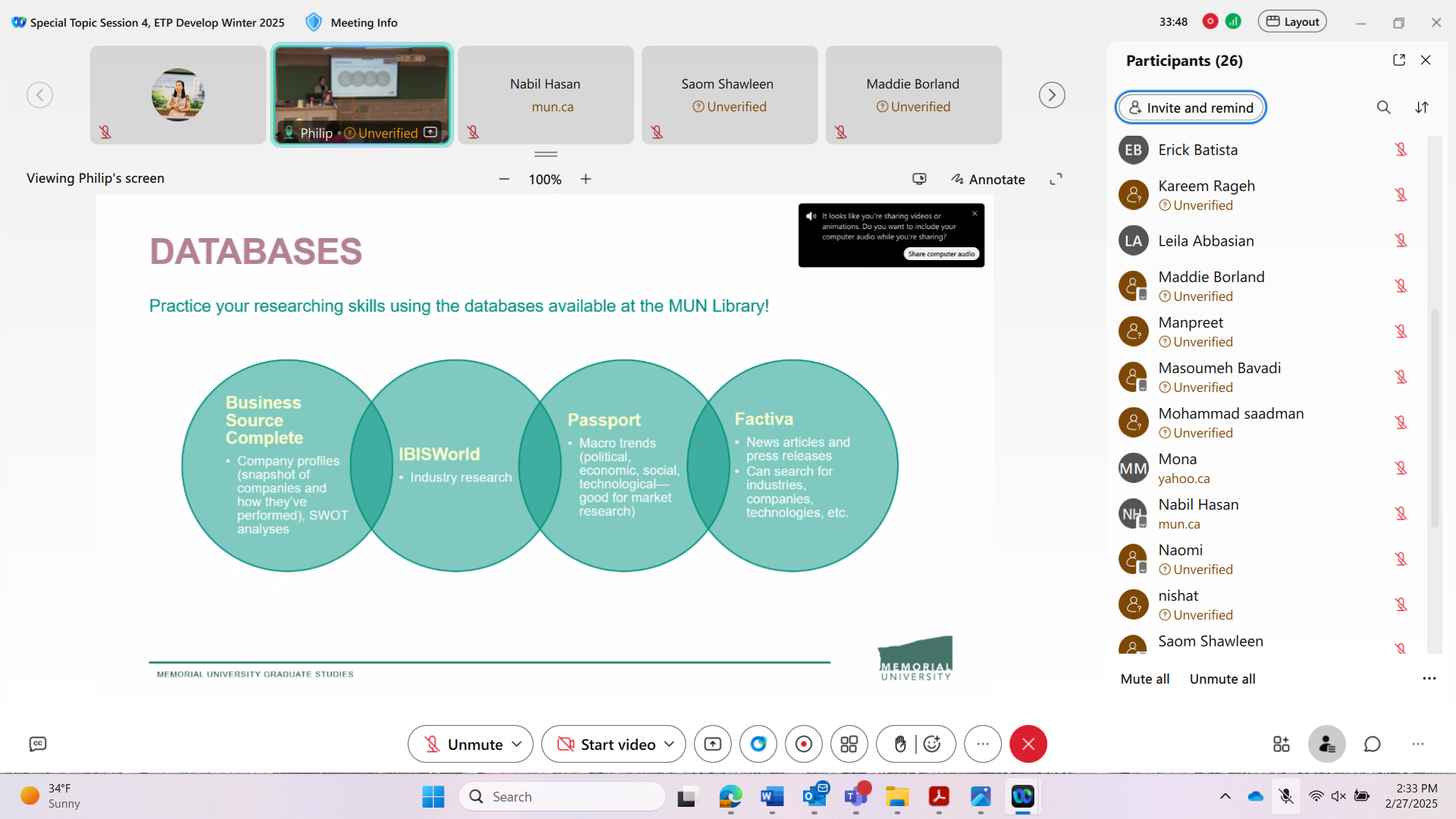The image size is (1456, 819).
Task: Show previous participant thumbnails
Action: pyautogui.click(x=39, y=95)
